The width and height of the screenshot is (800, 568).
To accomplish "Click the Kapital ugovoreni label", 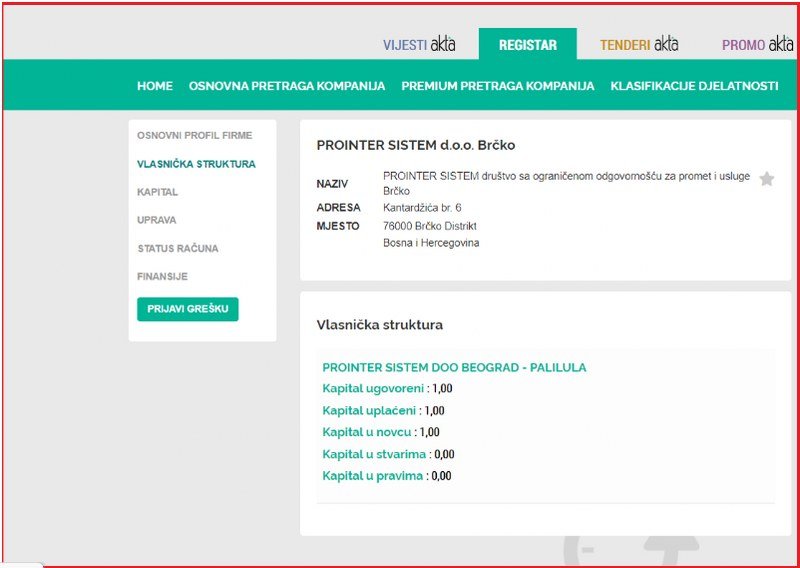I will coord(373,389).
